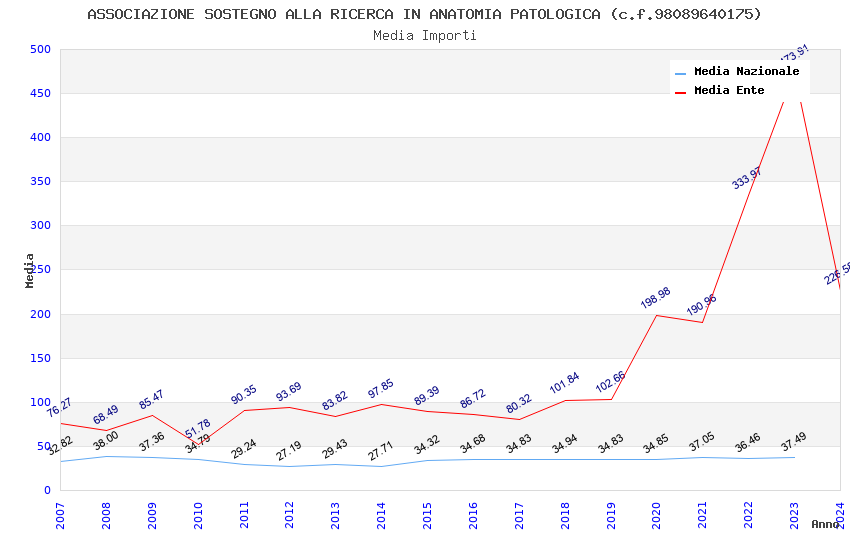Click the red Media Ente legend swatch
The image size is (850, 550).
click(680, 92)
